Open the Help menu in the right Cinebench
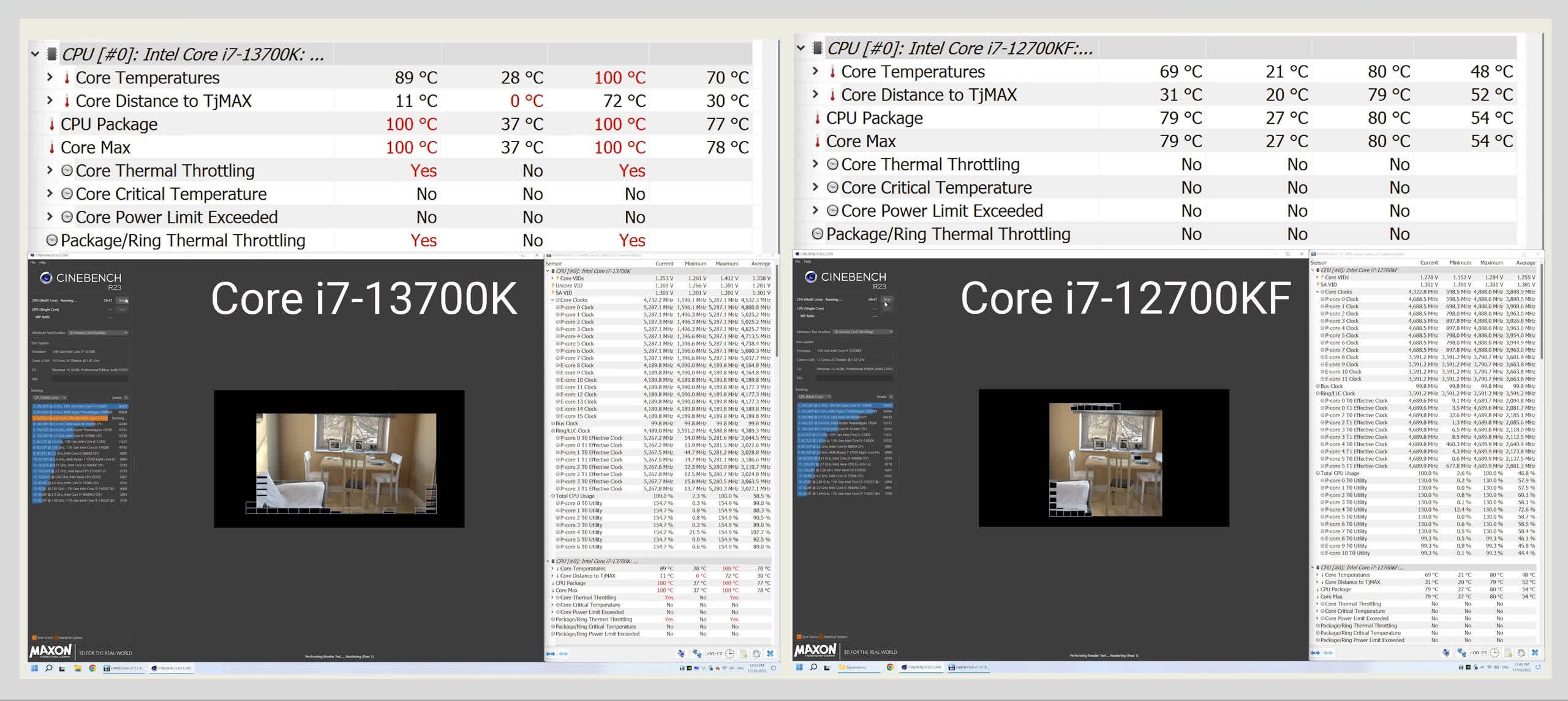This screenshot has width=1568, height=701. pyautogui.click(x=808, y=261)
